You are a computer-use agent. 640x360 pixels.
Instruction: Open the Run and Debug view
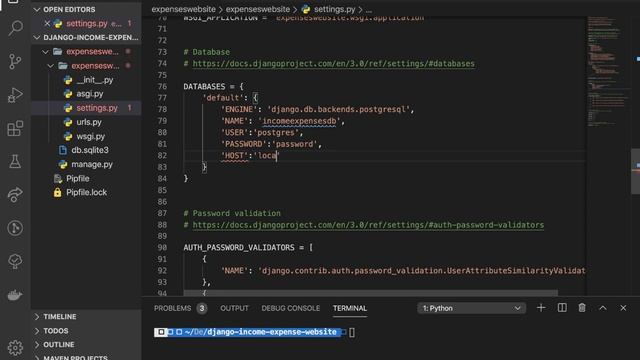pos(15,95)
